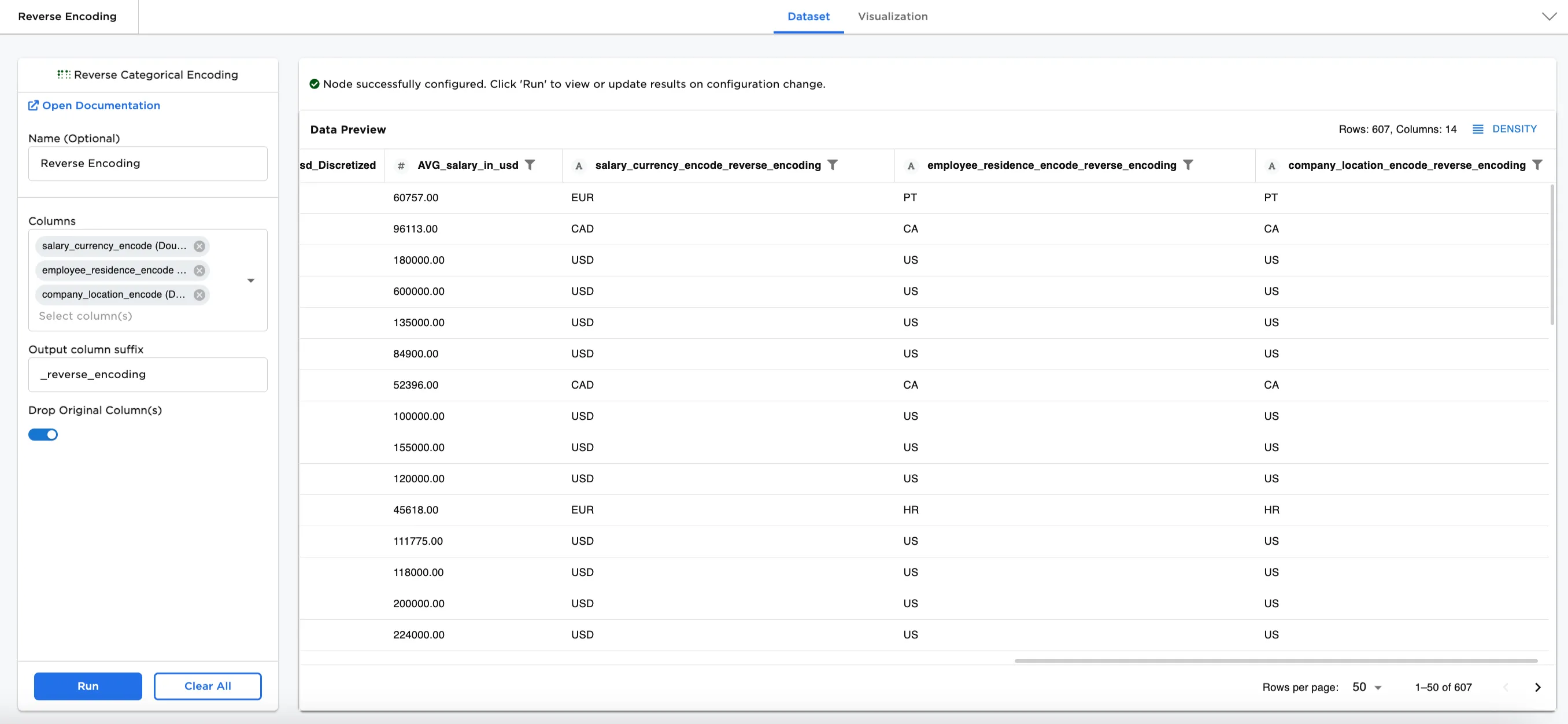Filter the company_location_encode_reverse_encoding column
This screenshot has width=1568, height=724.
click(x=1536, y=165)
